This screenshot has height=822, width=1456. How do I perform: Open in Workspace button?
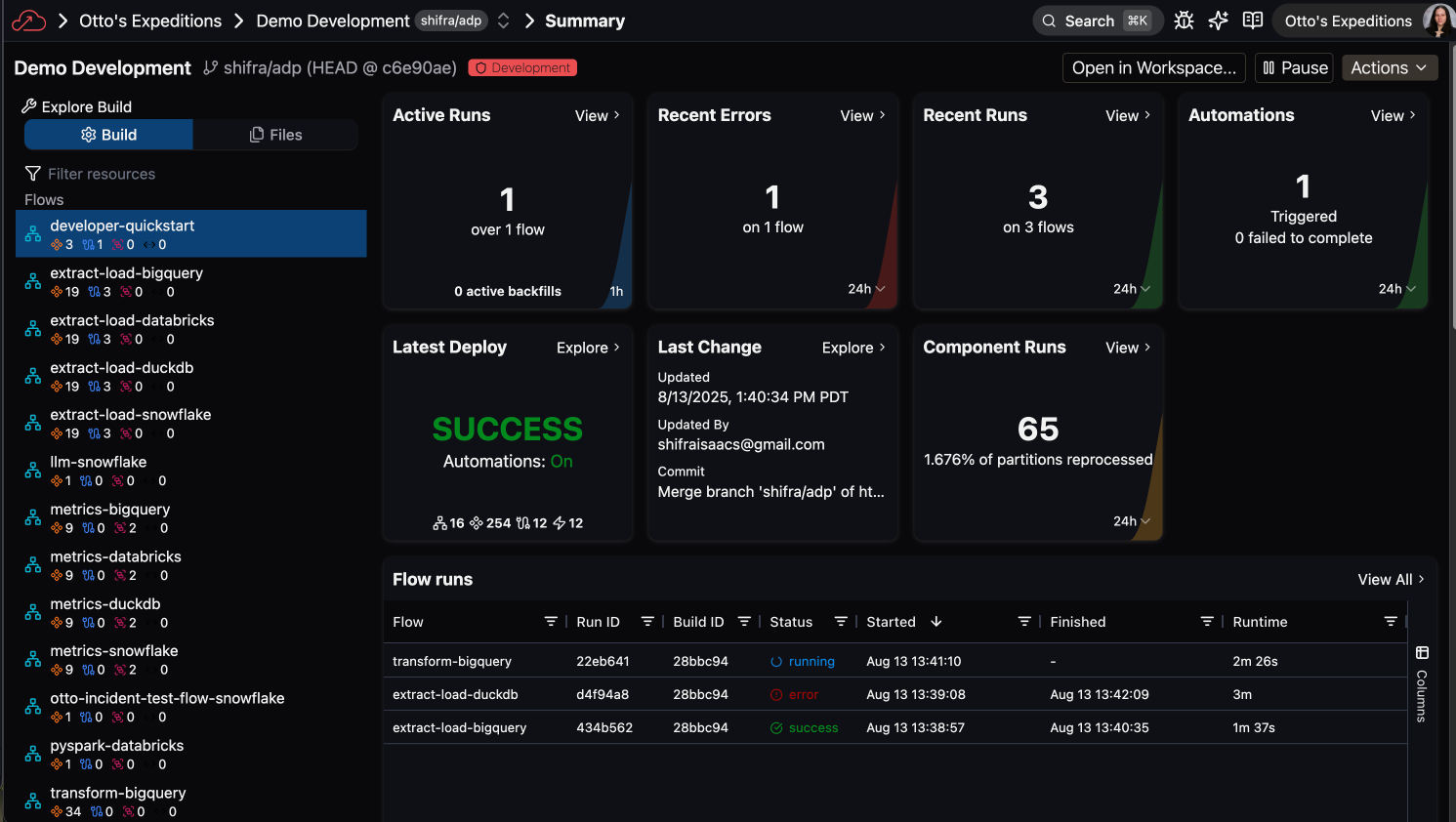[1153, 67]
